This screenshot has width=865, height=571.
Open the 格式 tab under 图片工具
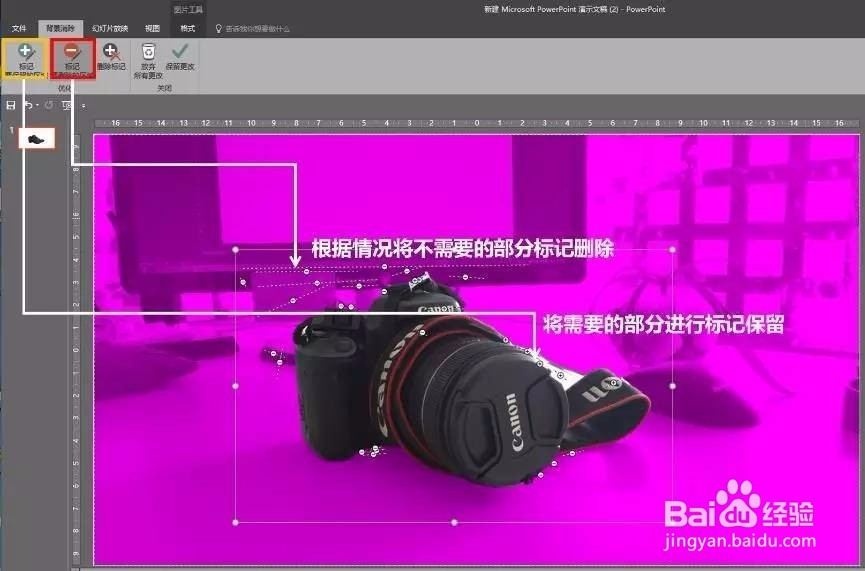coord(188,29)
